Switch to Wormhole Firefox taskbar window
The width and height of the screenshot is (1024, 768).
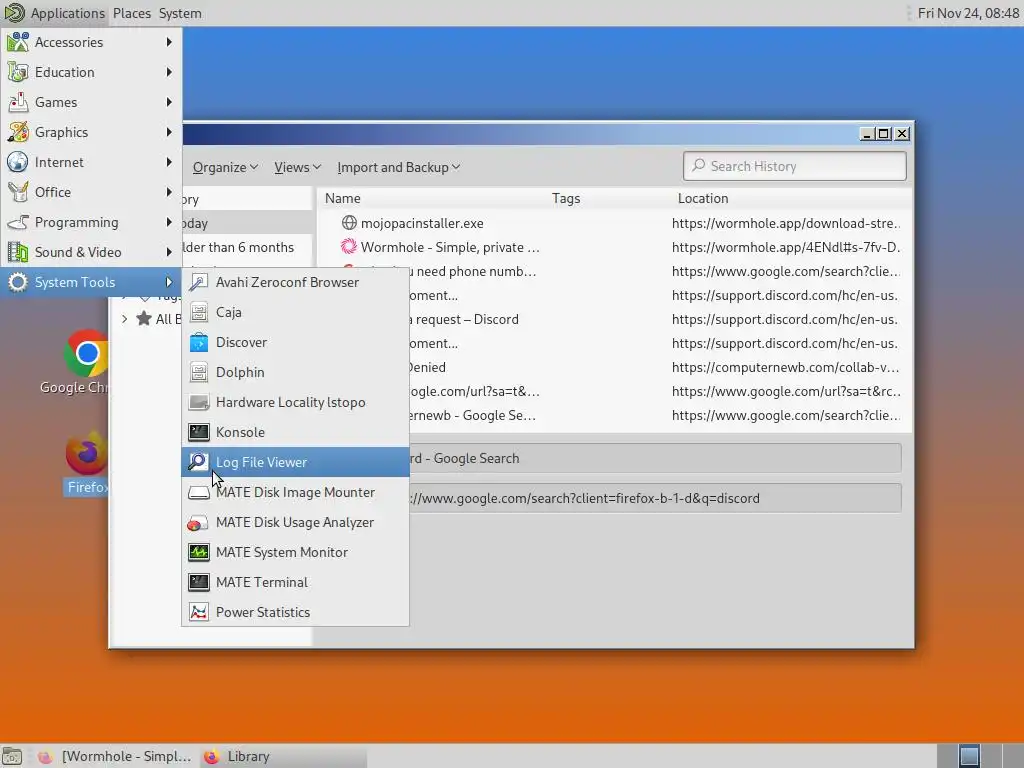coord(114,756)
